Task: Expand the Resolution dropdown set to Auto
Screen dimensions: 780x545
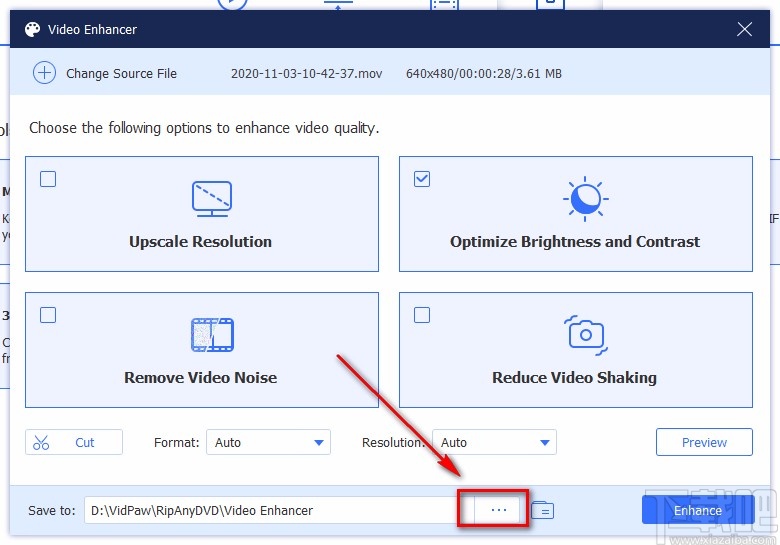Action: tap(494, 442)
